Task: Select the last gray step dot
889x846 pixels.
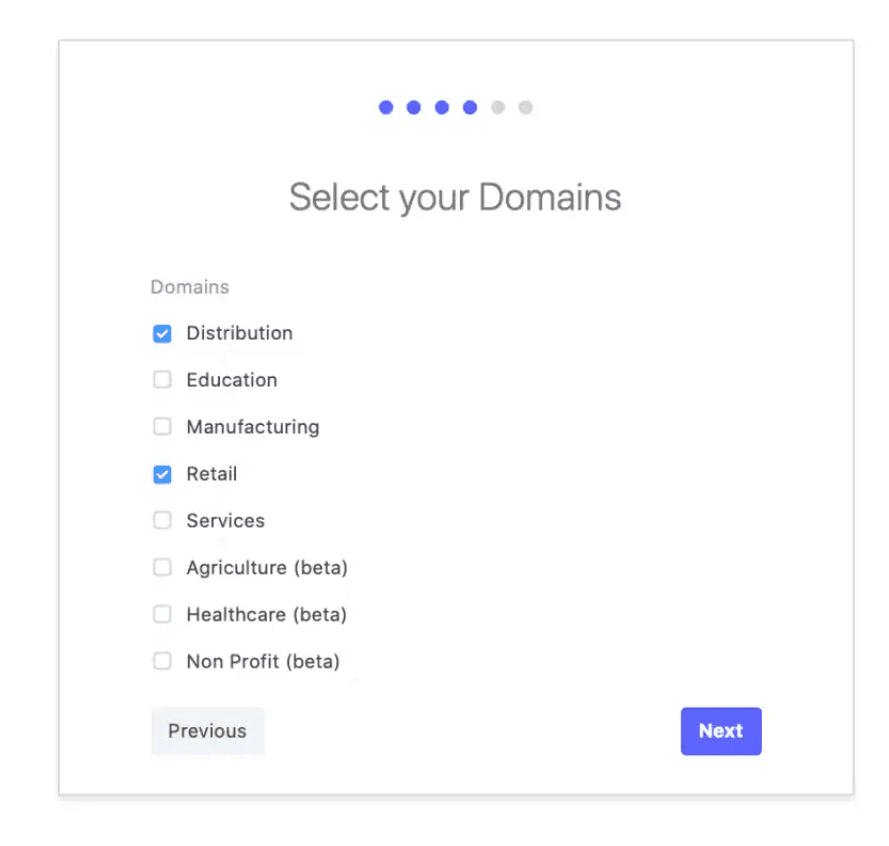Action: pyautogui.click(x=526, y=108)
